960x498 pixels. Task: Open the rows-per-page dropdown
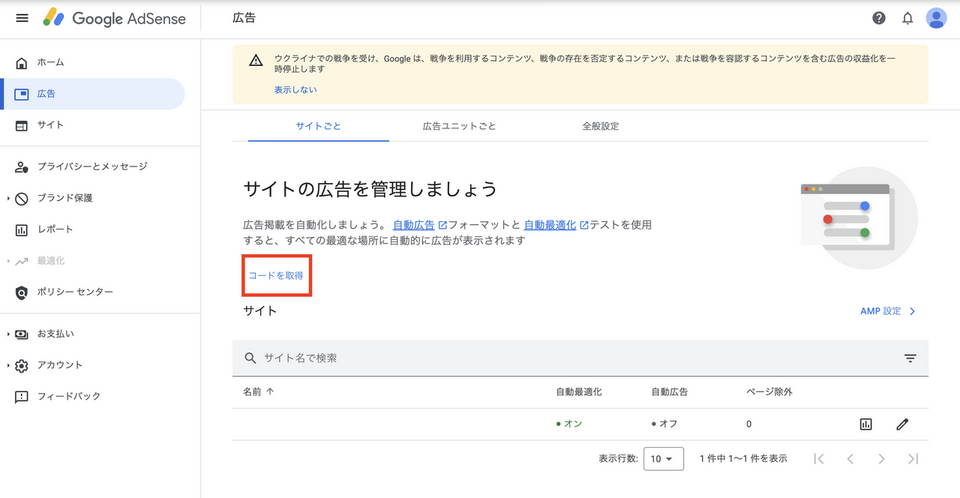pyautogui.click(x=664, y=459)
